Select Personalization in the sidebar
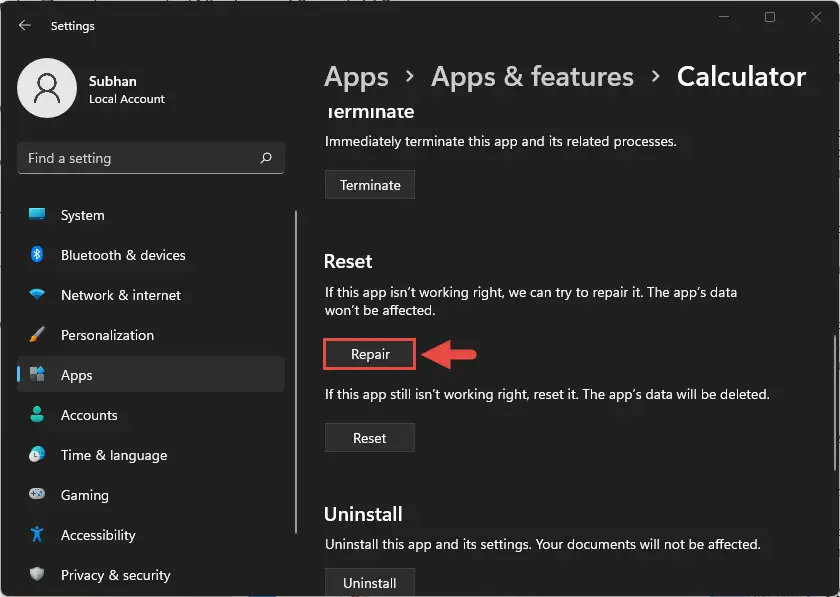 pos(151,335)
